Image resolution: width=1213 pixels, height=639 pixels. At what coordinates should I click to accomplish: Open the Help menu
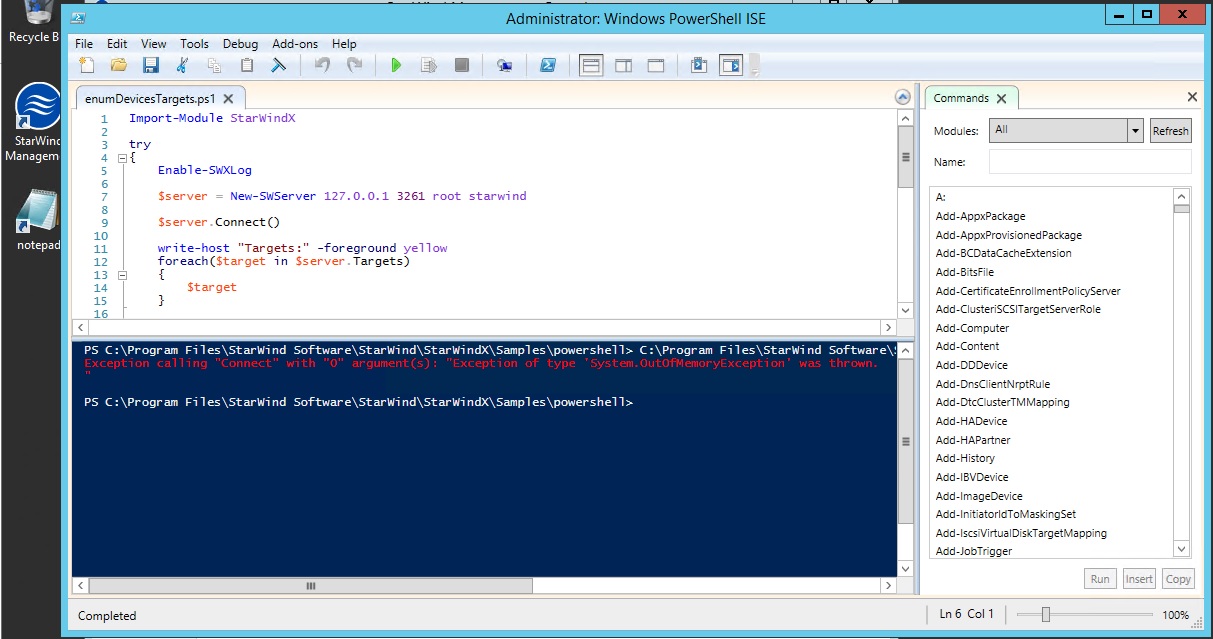pyautogui.click(x=344, y=44)
